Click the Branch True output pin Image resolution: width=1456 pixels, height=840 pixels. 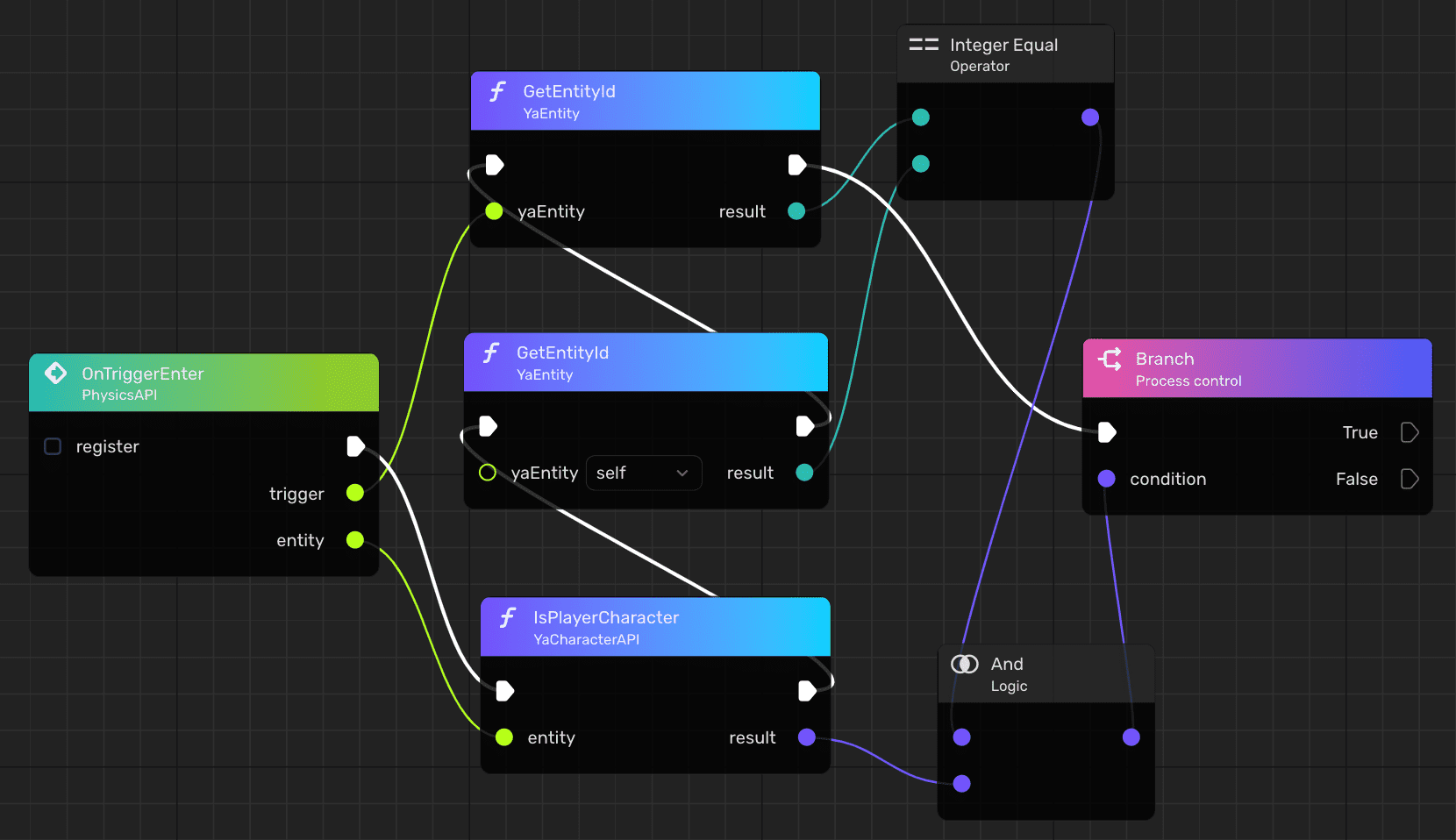point(1409,432)
